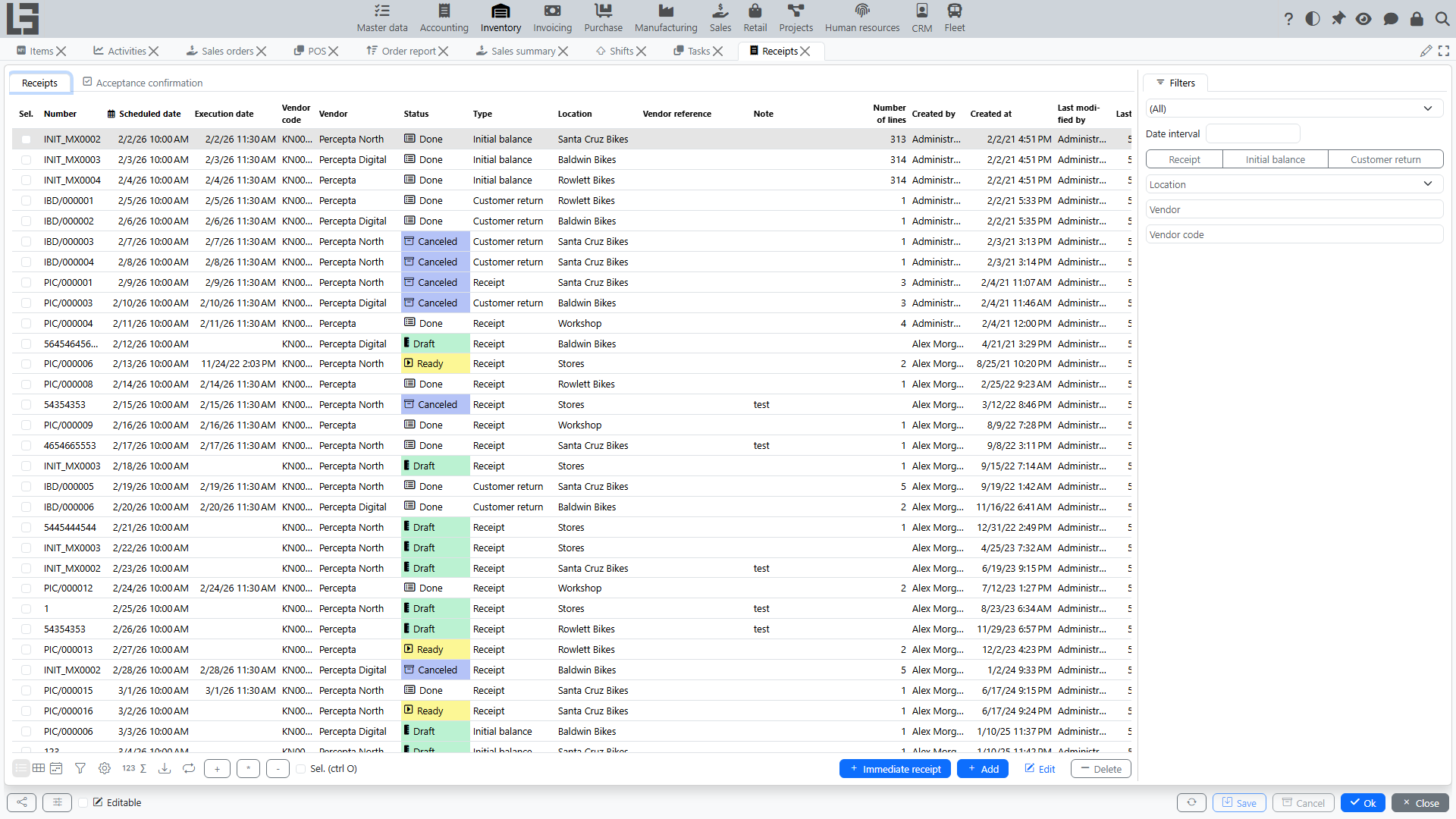Click the Vendor code filter field
This screenshot has height=819, width=1456.
(x=1294, y=234)
